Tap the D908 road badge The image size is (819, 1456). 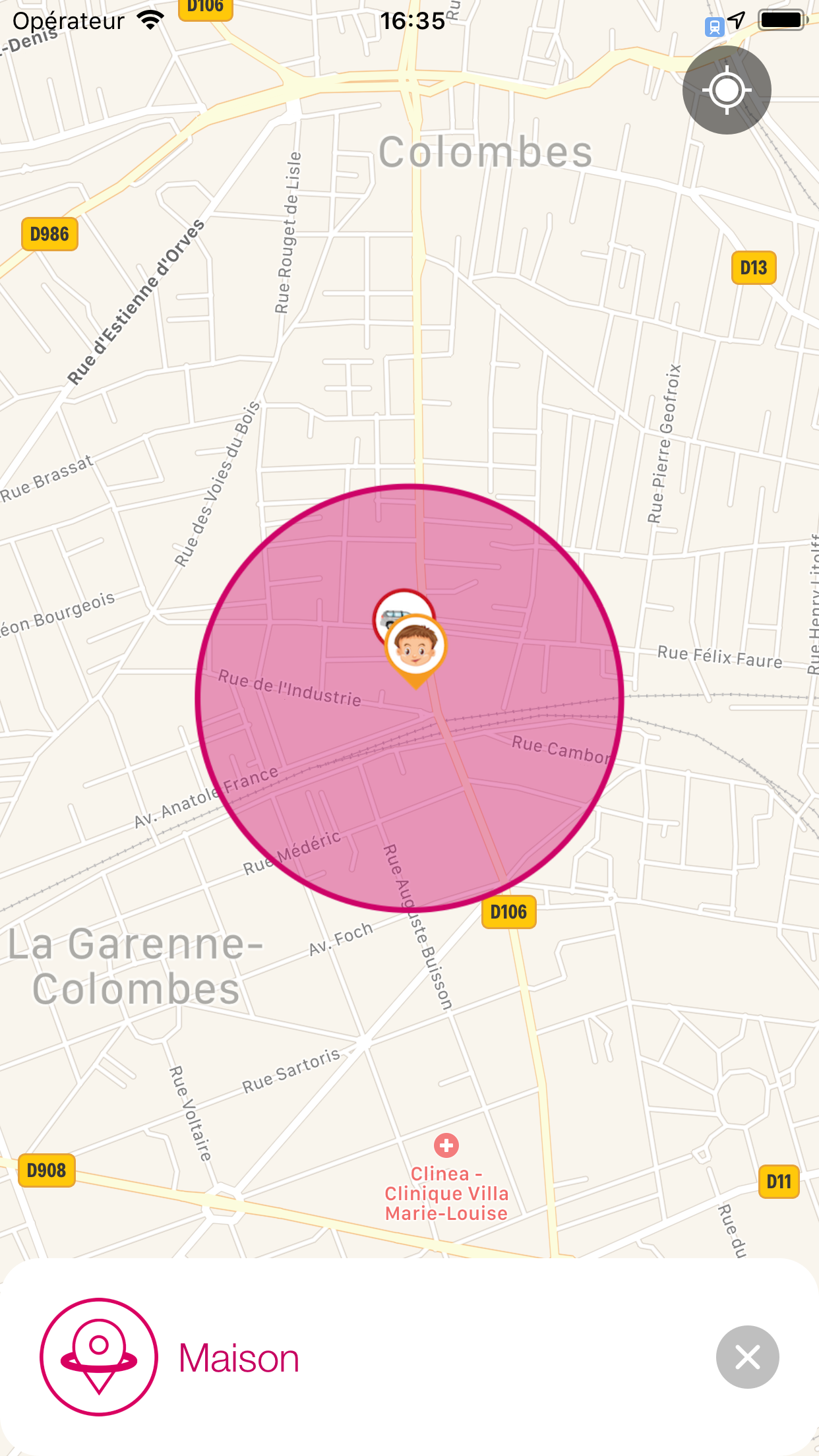coord(46,1170)
